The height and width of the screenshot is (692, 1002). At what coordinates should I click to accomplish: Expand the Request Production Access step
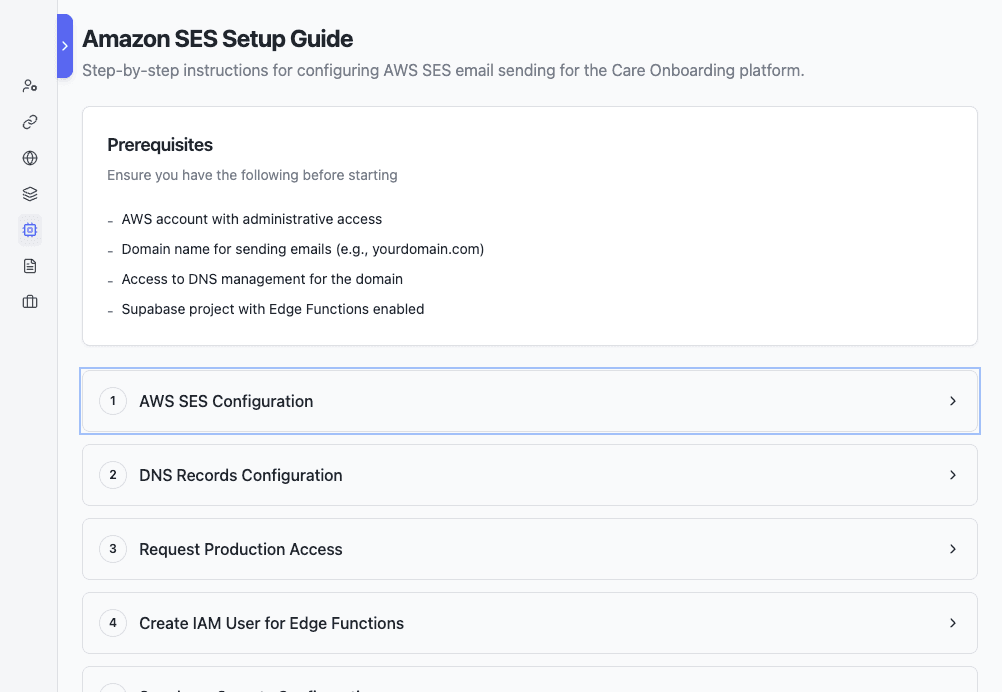[x=530, y=550]
